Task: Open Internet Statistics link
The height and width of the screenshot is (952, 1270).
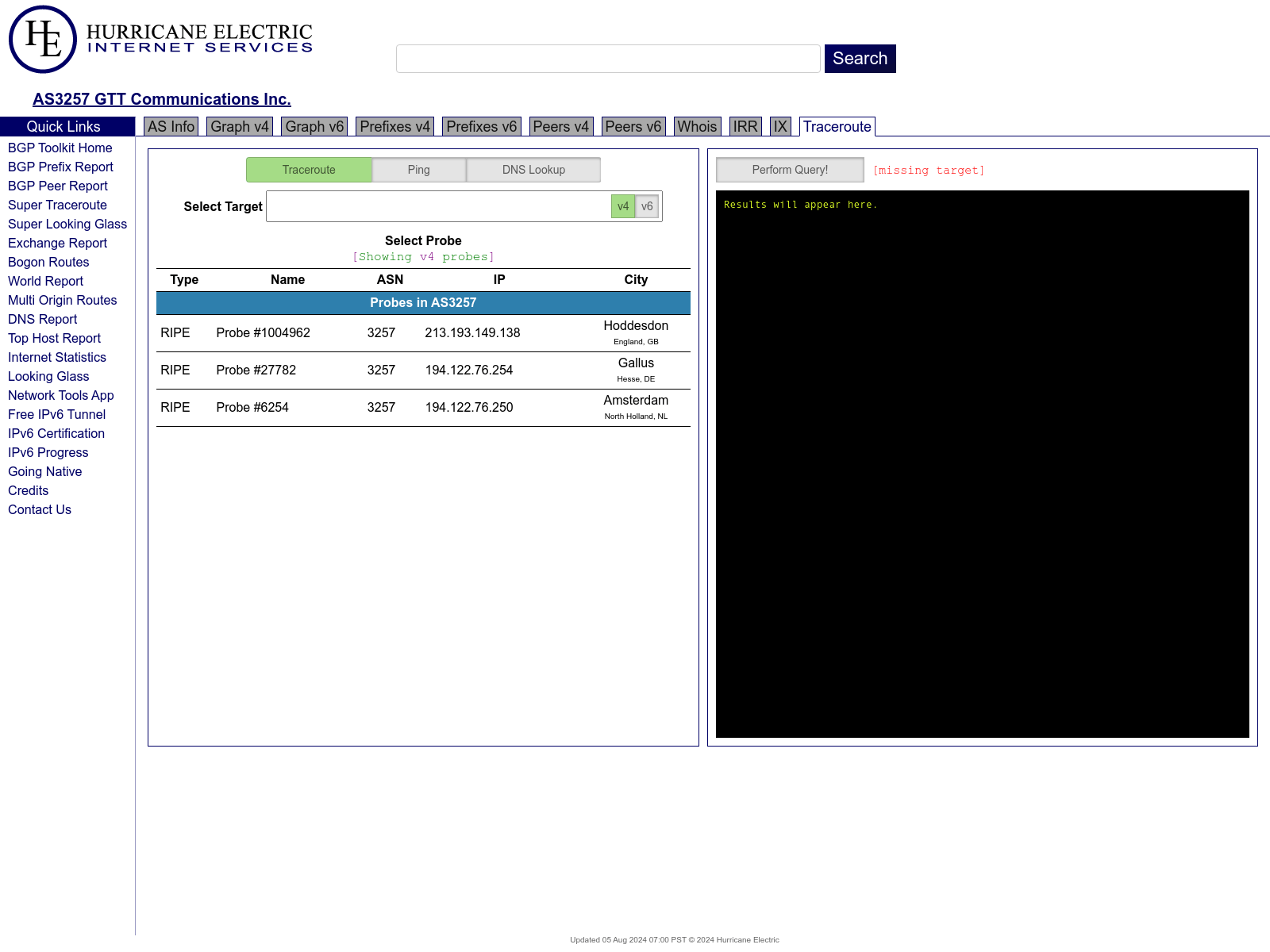Action: [57, 357]
